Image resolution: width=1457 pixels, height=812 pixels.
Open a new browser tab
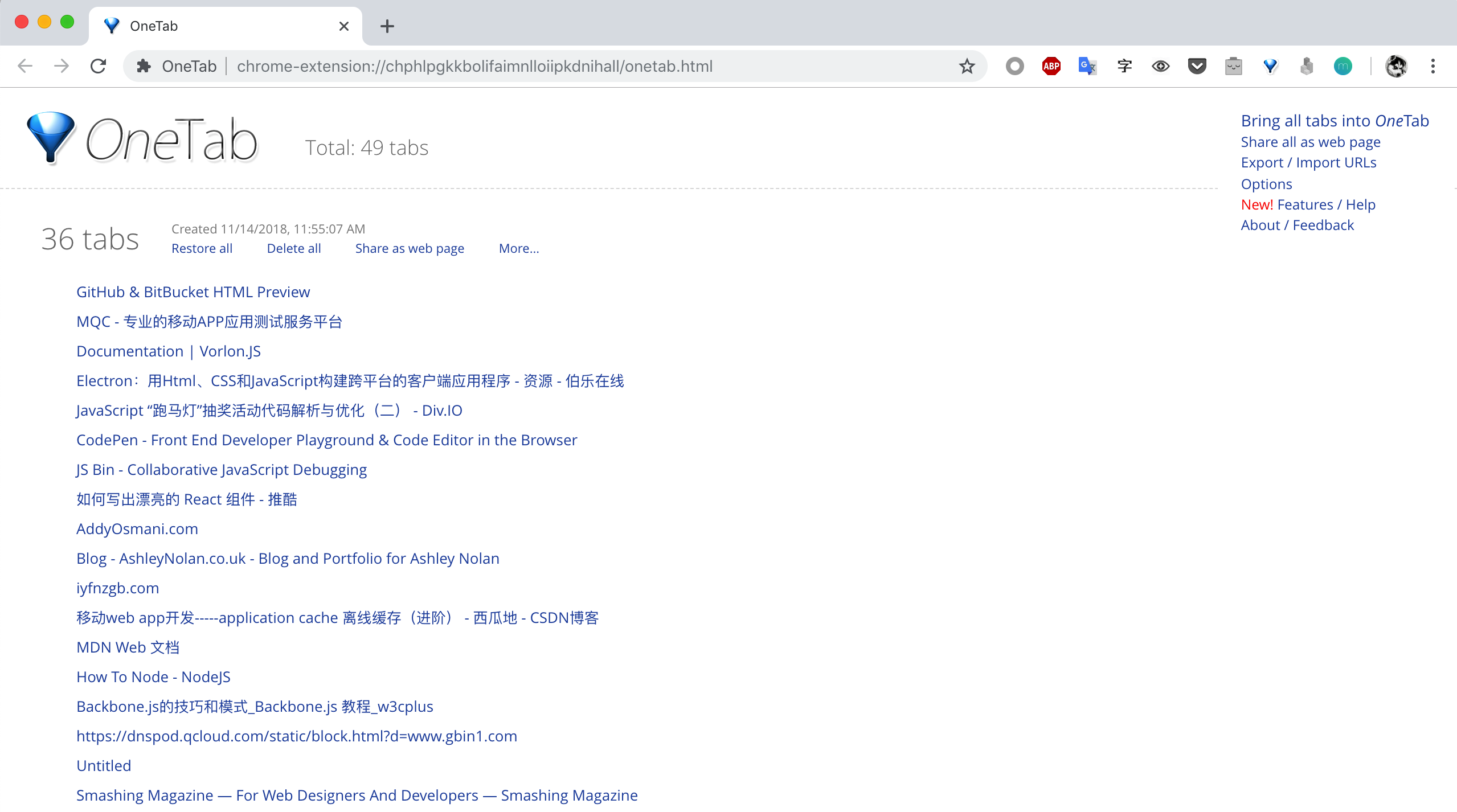(x=387, y=26)
